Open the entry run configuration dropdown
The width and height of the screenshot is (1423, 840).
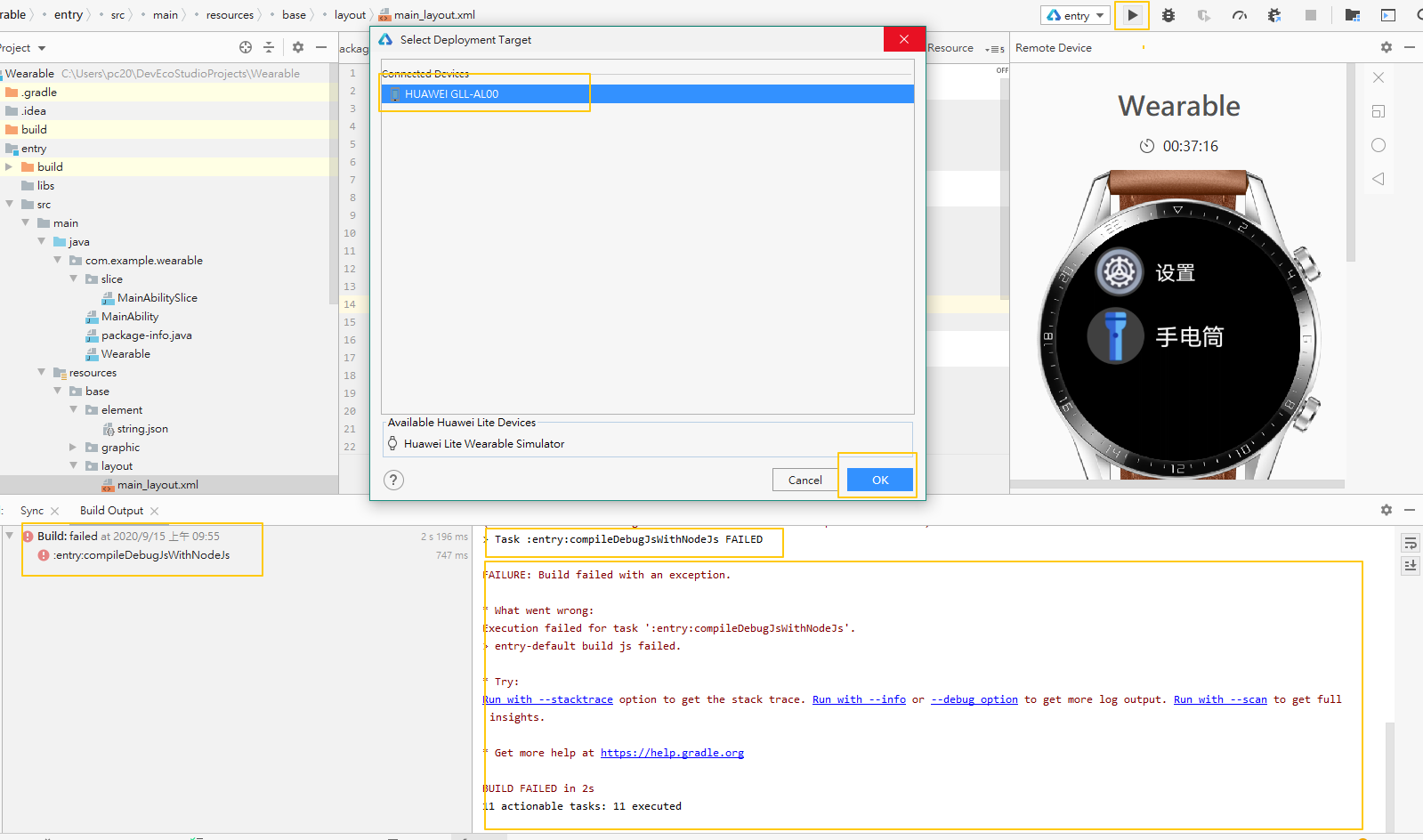(x=1076, y=15)
